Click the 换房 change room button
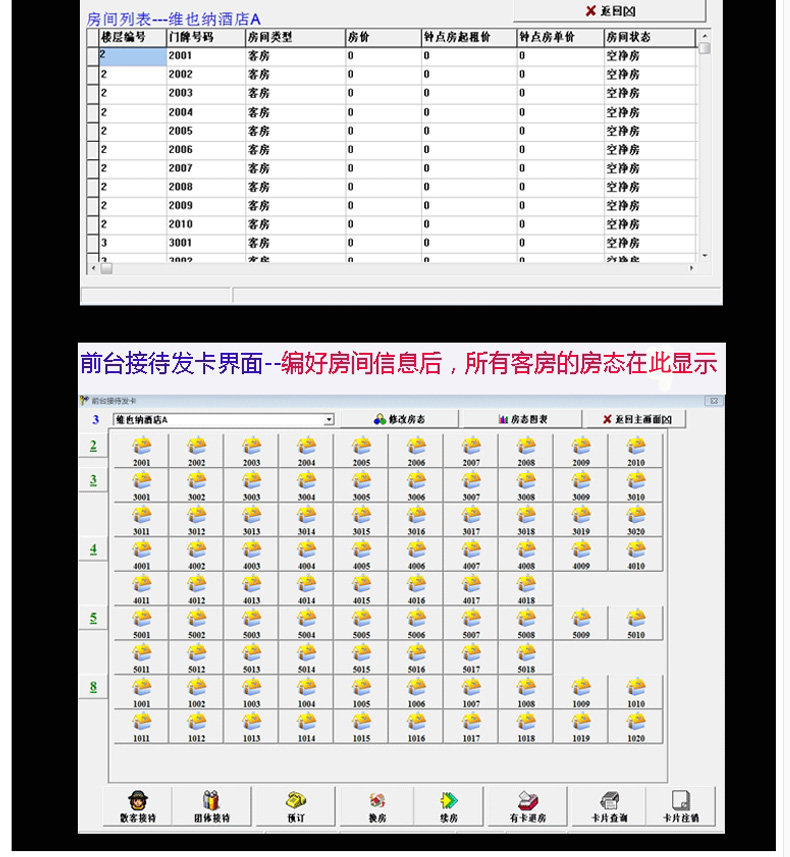Image resolution: width=790 pixels, height=857 pixels. click(377, 807)
